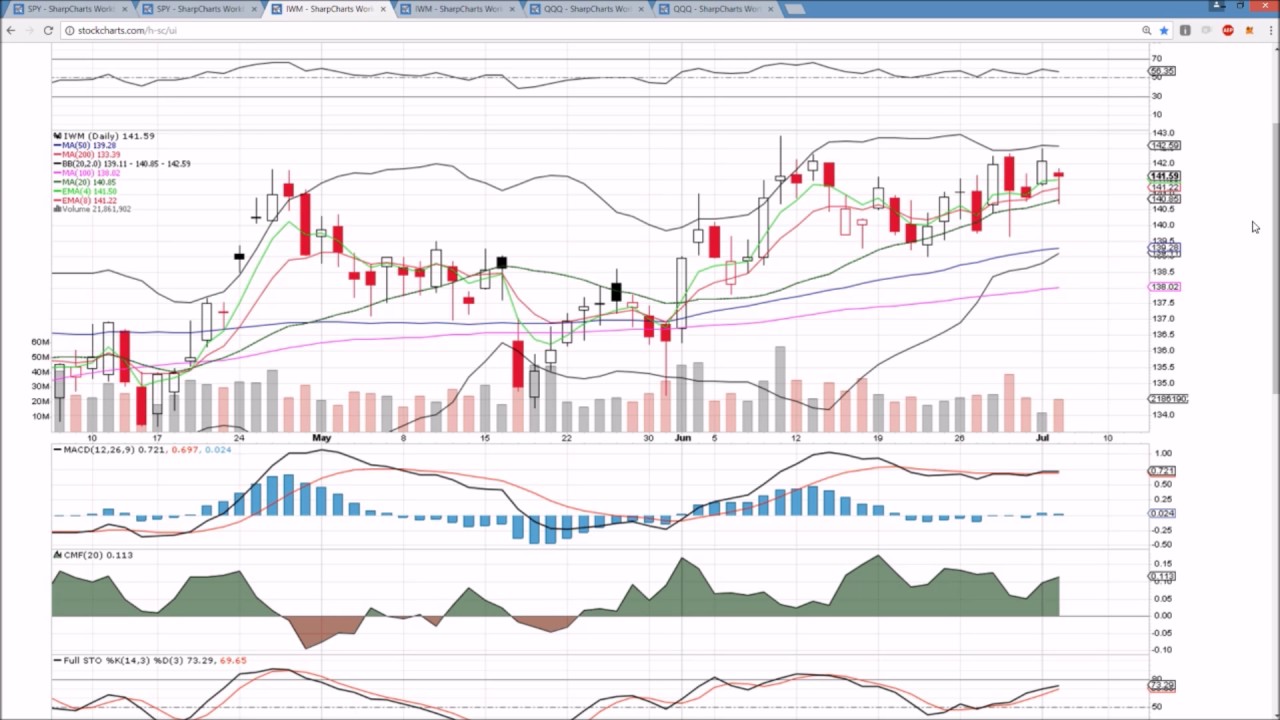Click the 0.113 CMF value tag on right axis
1280x720 pixels.
pos(1162,576)
